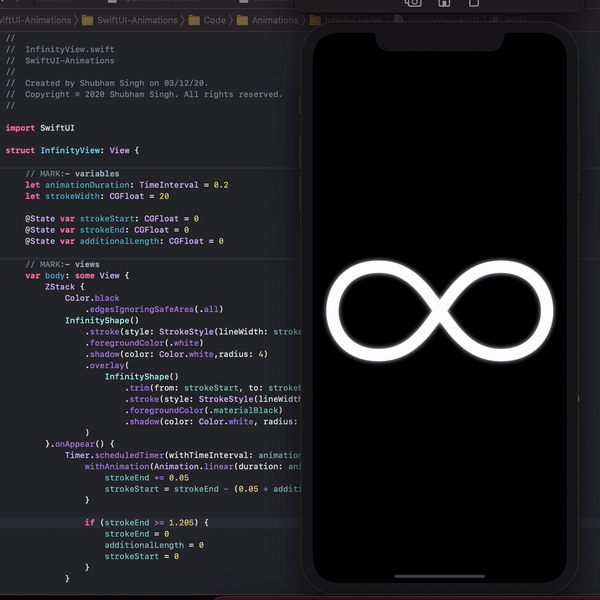Viewport: 600px width, 600px height.
Task: Open the Code folder breadcrumb
Action: click(x=207, y=20)
